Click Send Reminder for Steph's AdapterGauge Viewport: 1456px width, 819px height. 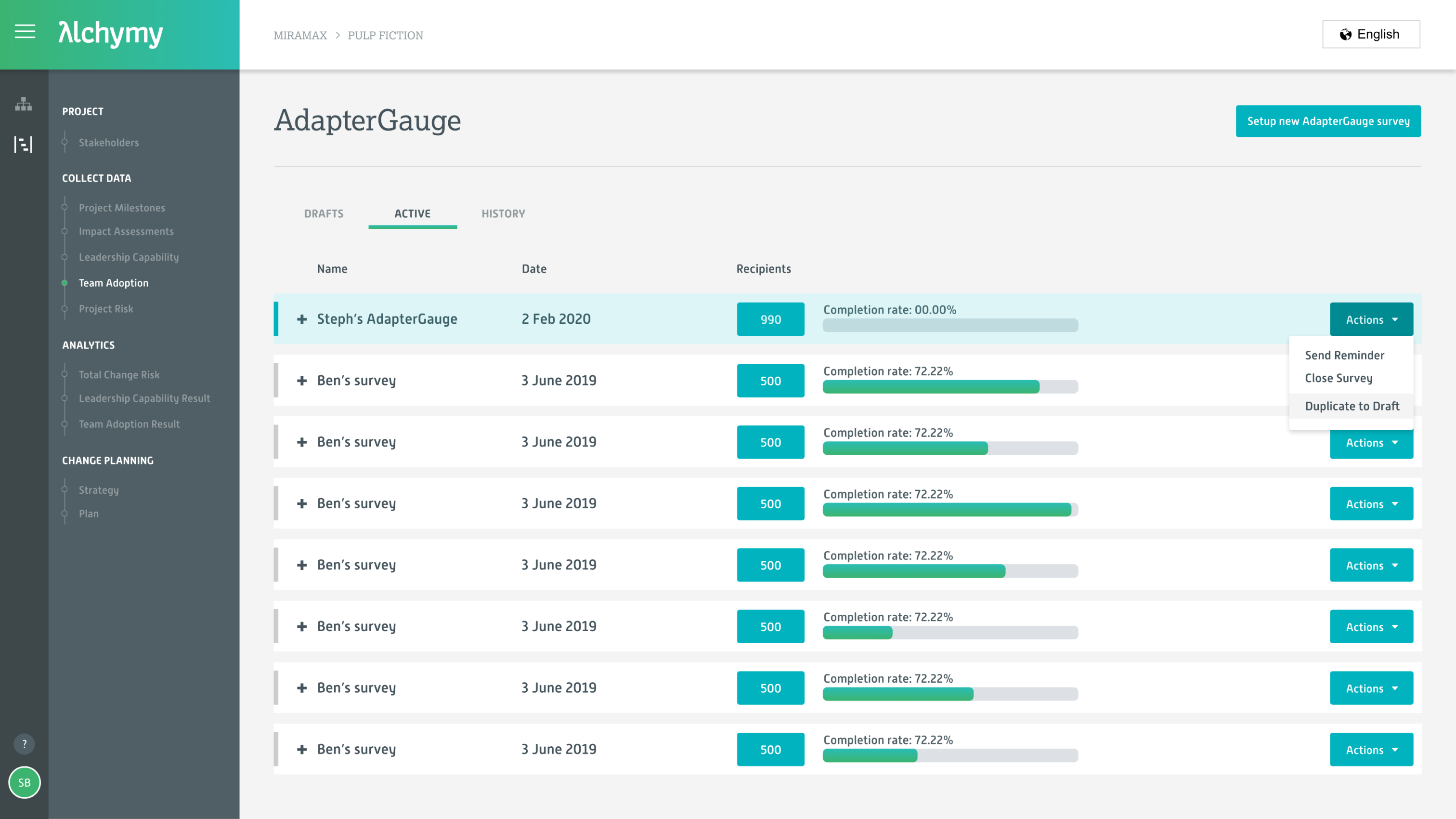click(x=1344, y=355)
